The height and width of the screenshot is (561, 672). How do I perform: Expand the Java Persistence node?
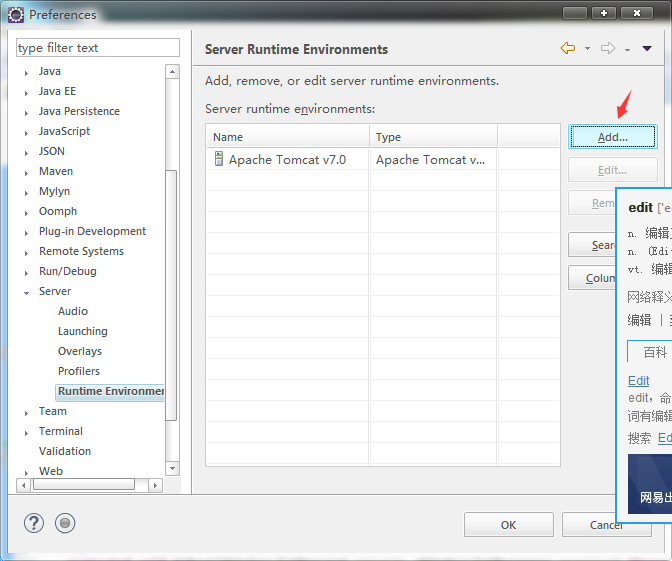pyautogui.click(x=26, y=113)
